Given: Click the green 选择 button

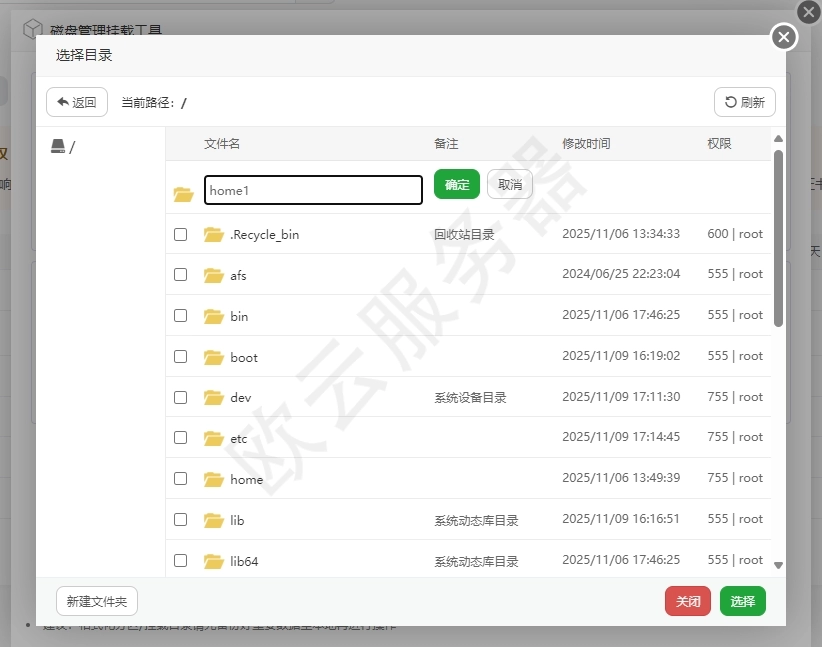Looking at the screenshot, I should [742, 601].
